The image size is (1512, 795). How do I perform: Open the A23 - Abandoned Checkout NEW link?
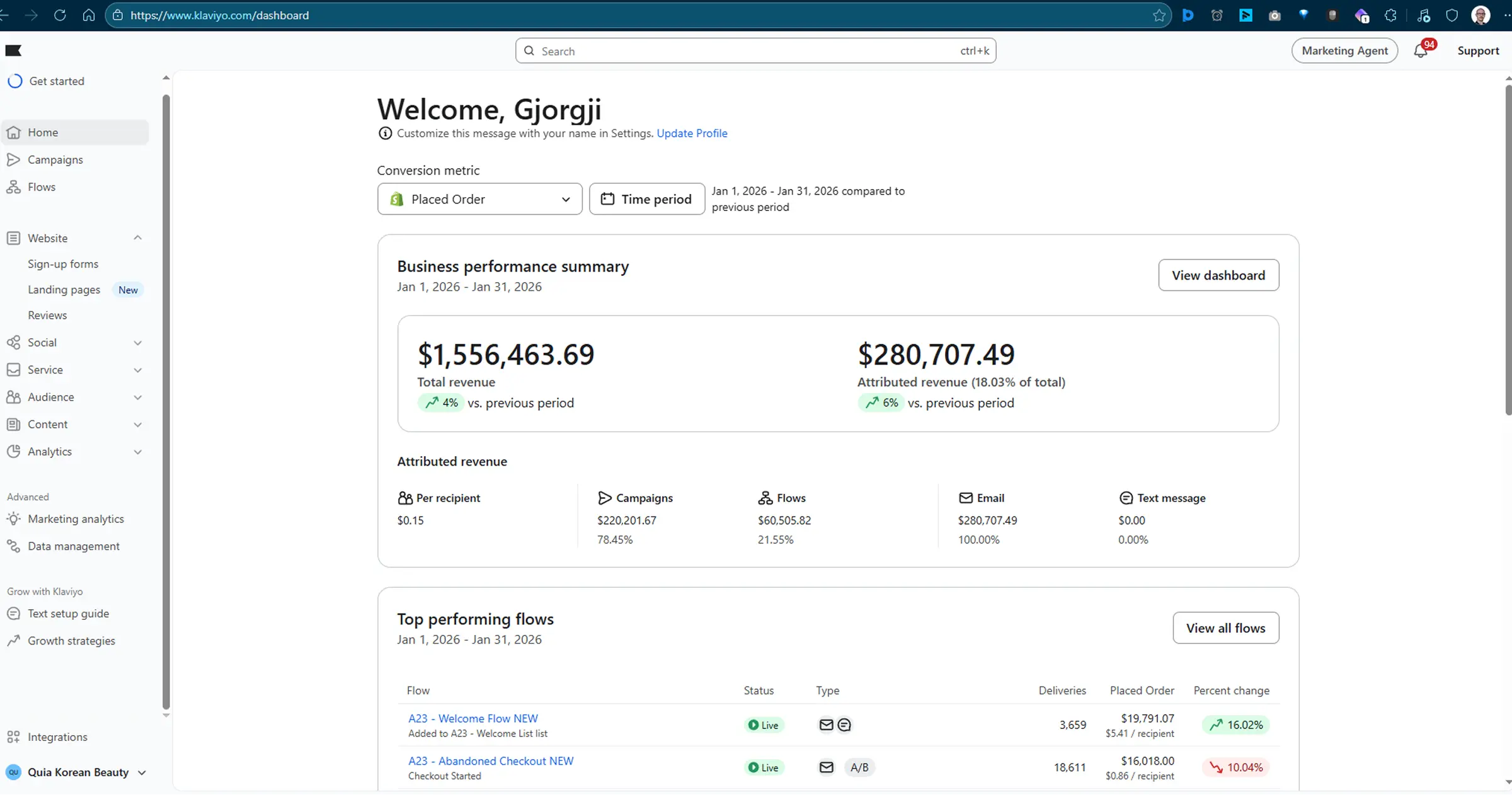tap(491, 761)
